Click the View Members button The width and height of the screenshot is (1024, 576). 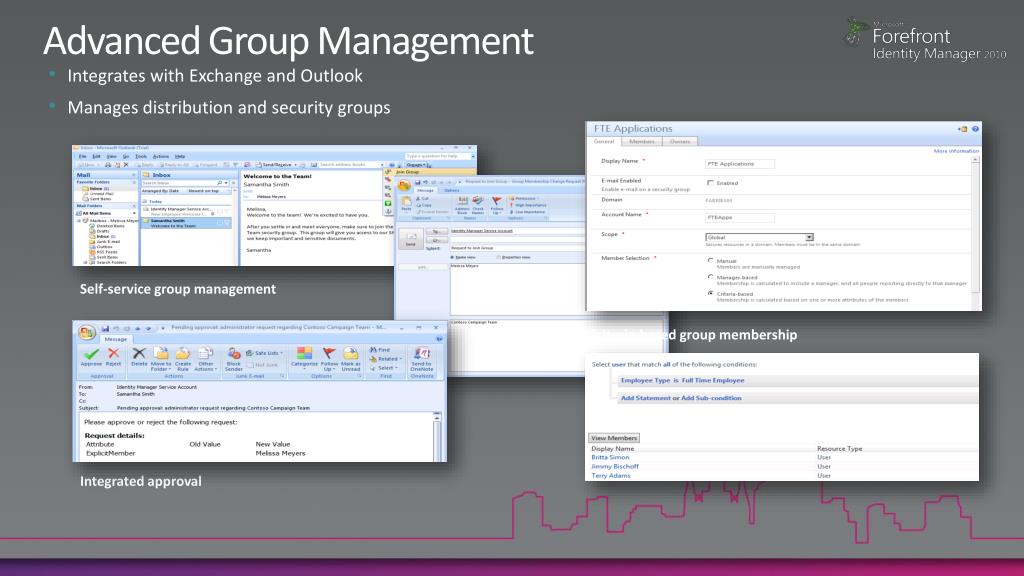point(614,438)
